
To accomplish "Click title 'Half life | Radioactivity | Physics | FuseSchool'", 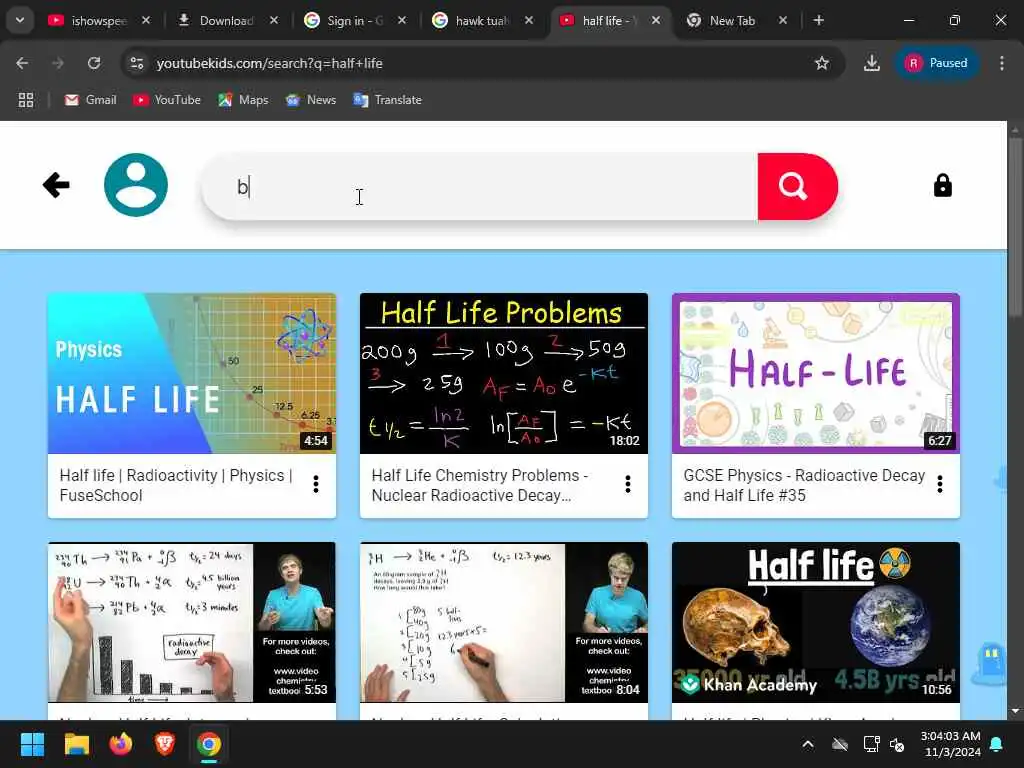I will [x=176, y=485].
